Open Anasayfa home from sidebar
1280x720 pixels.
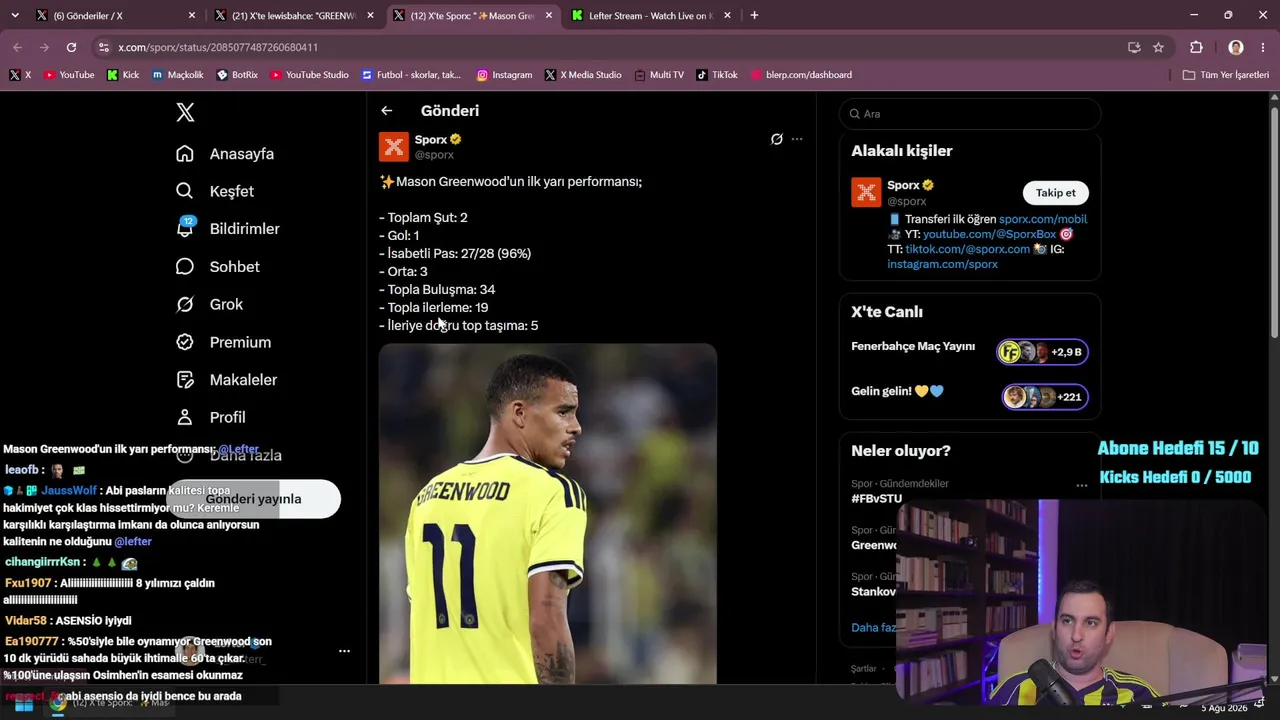coord(225,154)
